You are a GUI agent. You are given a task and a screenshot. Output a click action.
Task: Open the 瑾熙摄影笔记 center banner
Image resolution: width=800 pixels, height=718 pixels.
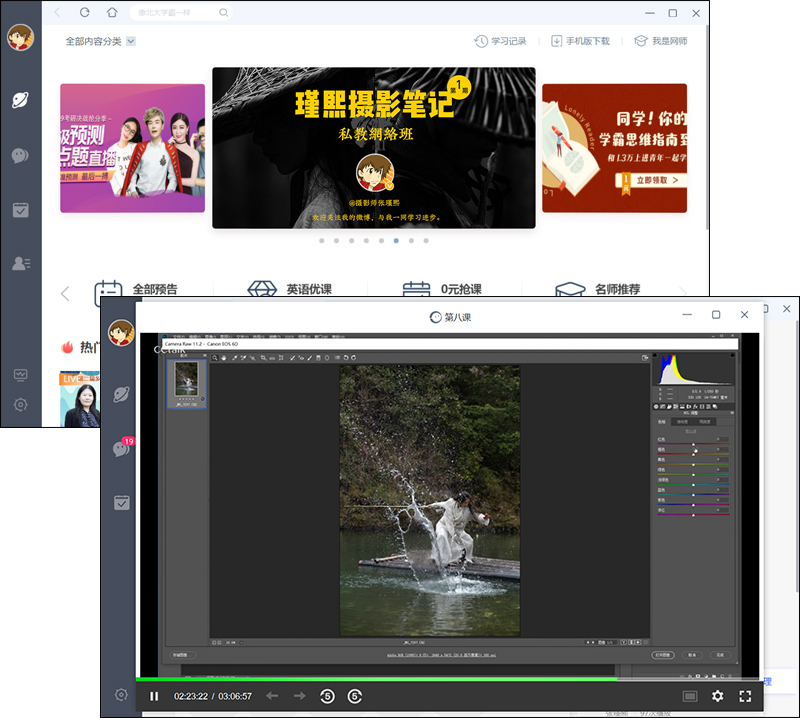(374, 148)
